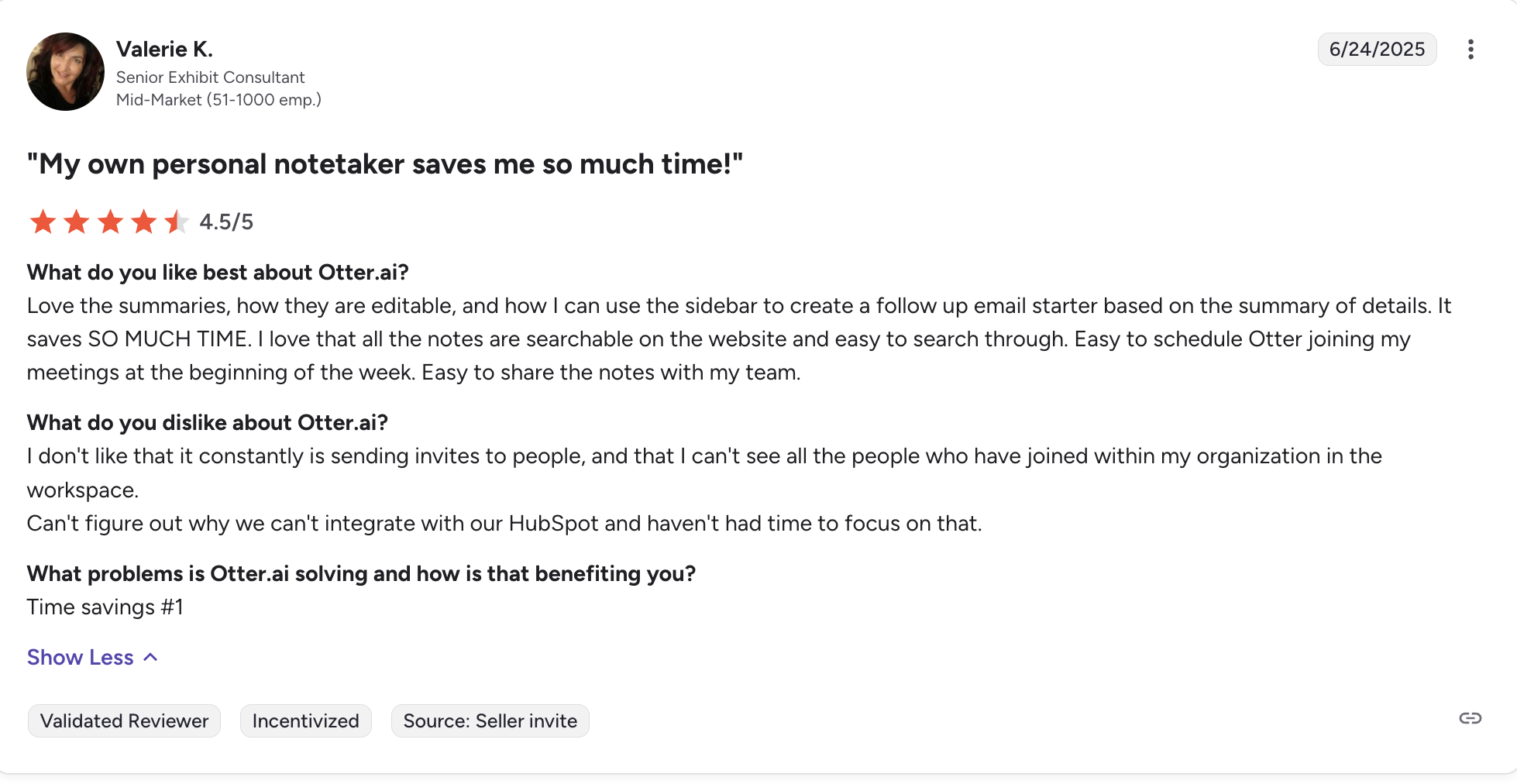Click Valerie K.'s profile avatar
Screen dimensions: 1517x784
pyautogui.click(x=65, y=71)
